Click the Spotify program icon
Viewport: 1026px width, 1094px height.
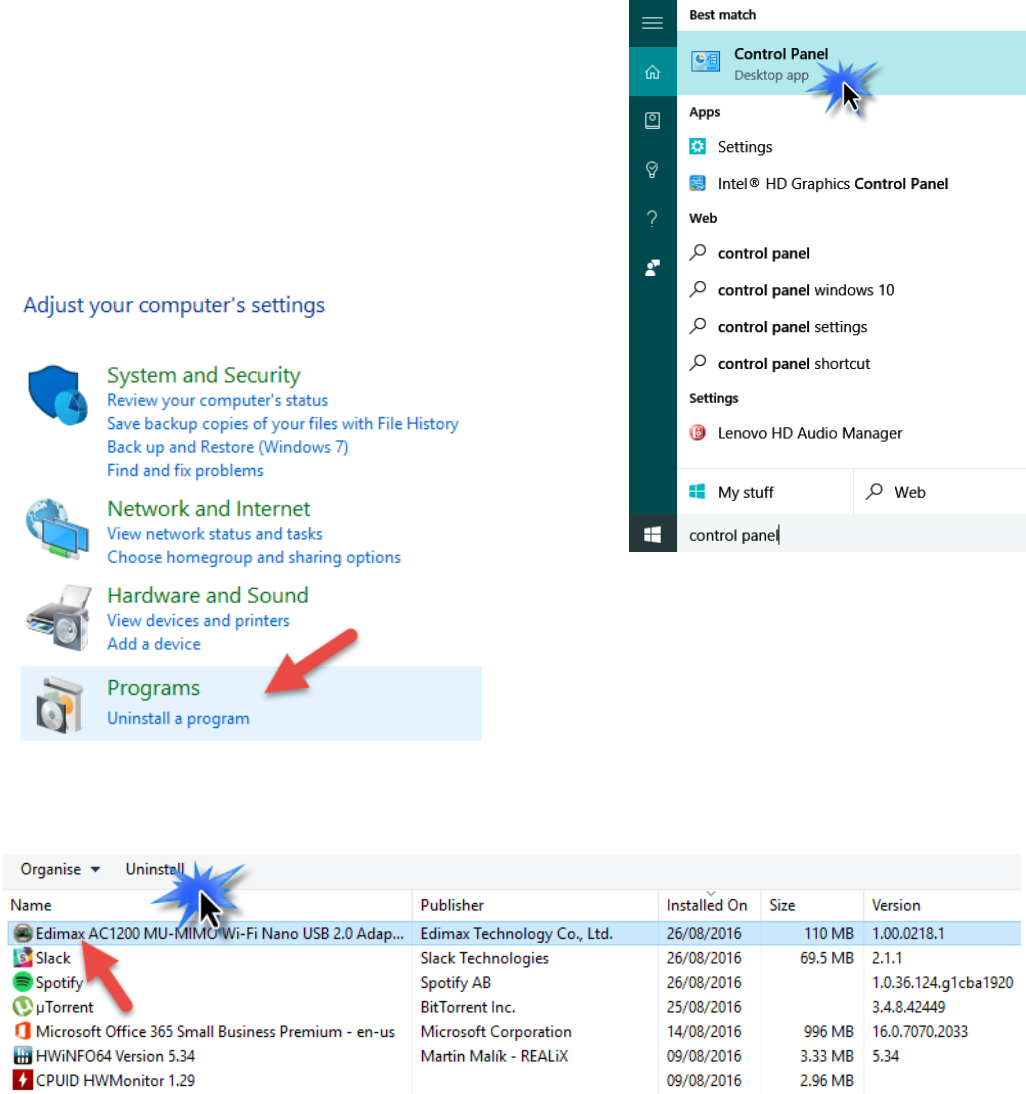(x=23, y=982)
